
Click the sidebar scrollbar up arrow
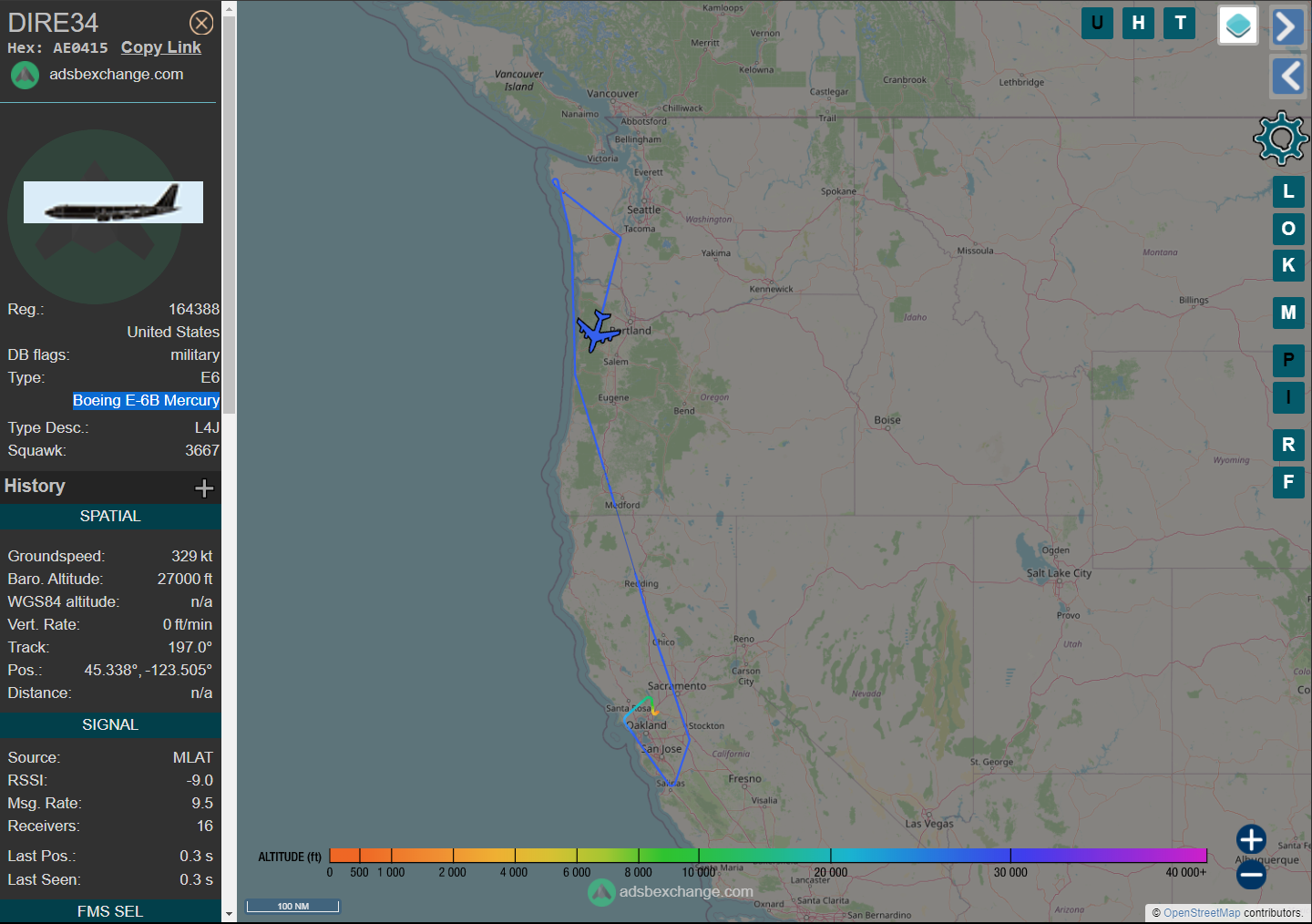(x=229, y=8)
